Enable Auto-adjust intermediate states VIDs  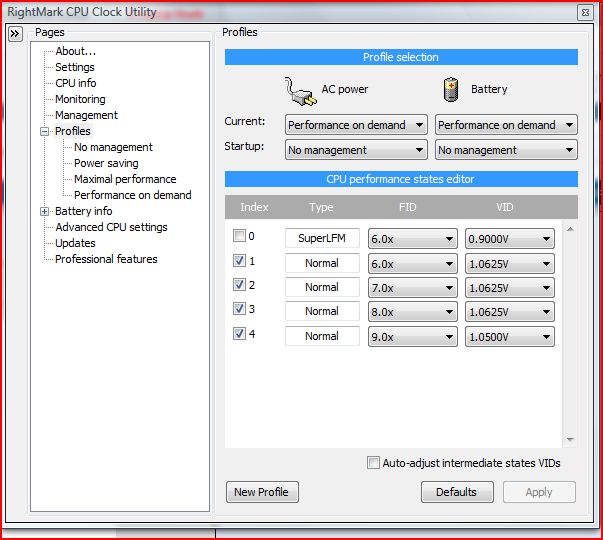pos(373,462)
